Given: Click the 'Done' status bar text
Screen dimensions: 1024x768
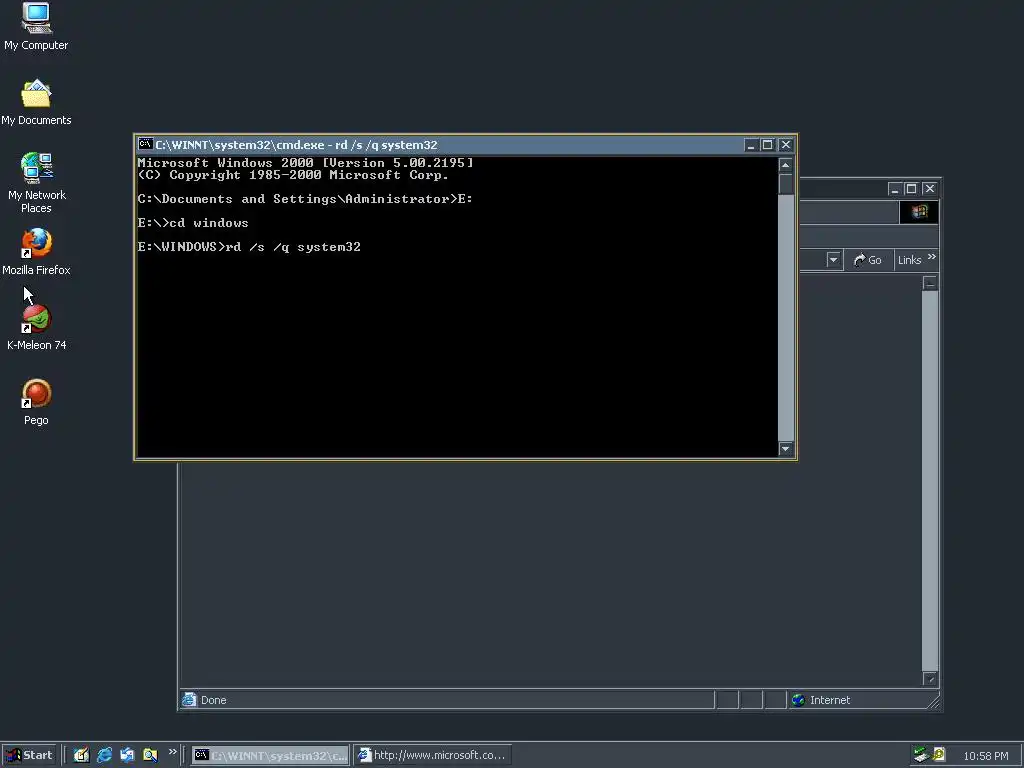Looking at the screenshot, I should point(214,700).
